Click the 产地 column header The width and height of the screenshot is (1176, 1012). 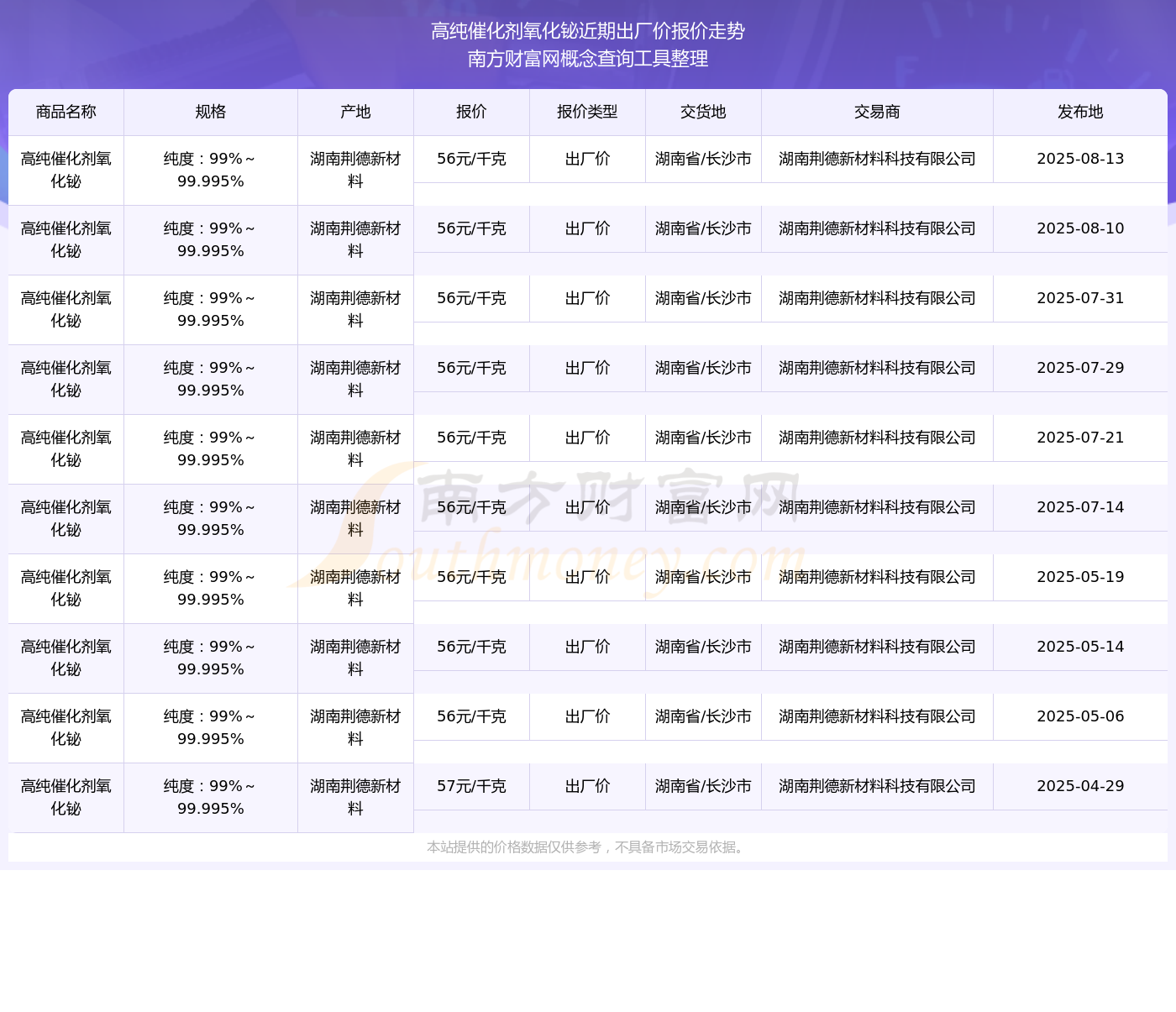pyautogui.click(x=355, y=113)
